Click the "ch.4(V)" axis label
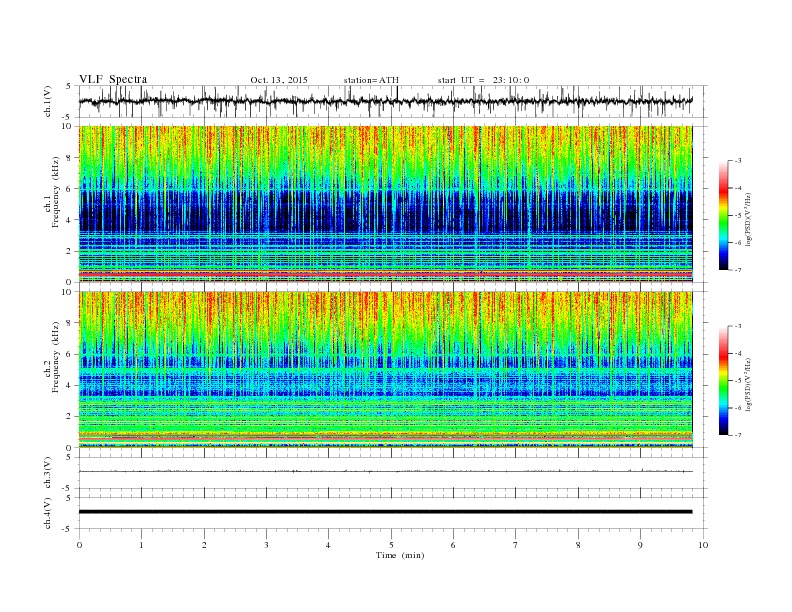This screenshot has height=612, width=792. click(x=48, y=513)
